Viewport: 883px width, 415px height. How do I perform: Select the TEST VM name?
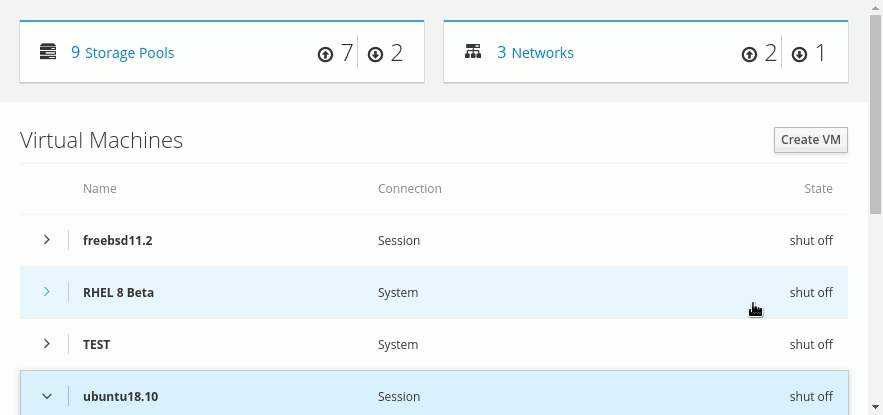(96, 345)
